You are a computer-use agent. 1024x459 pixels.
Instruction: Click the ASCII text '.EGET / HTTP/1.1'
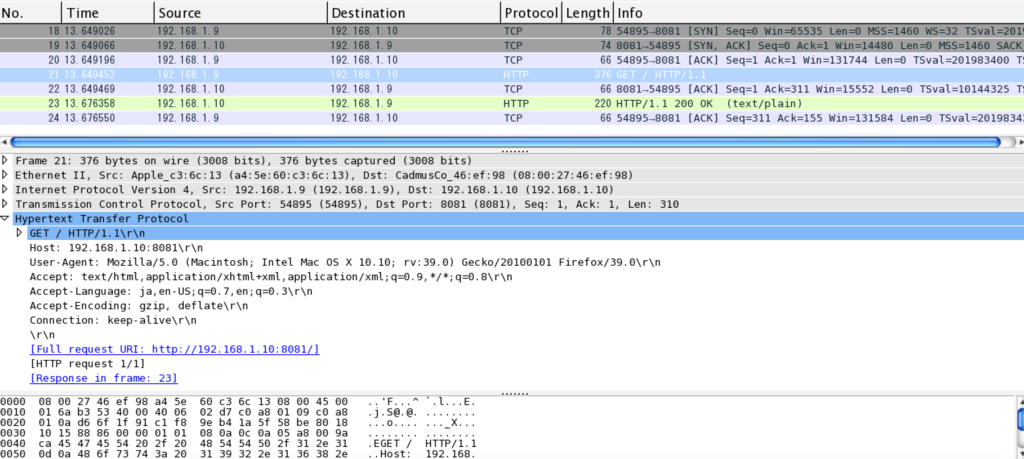(x=422, y=443)
